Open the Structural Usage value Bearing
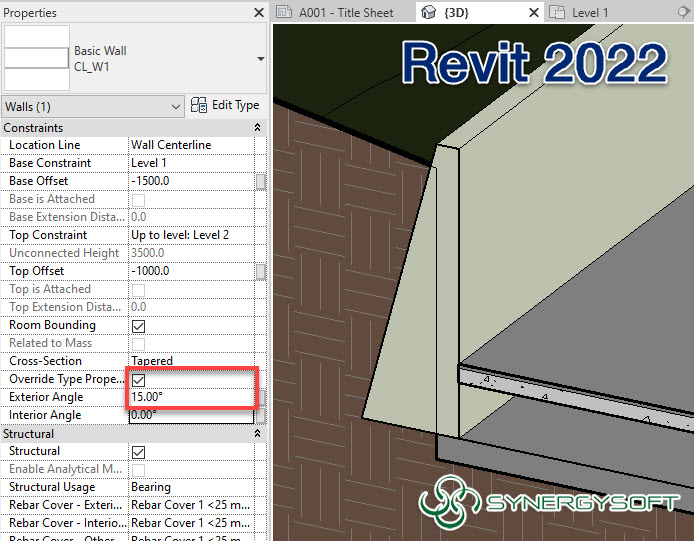 pyautogui.click(x=192, y=487)
